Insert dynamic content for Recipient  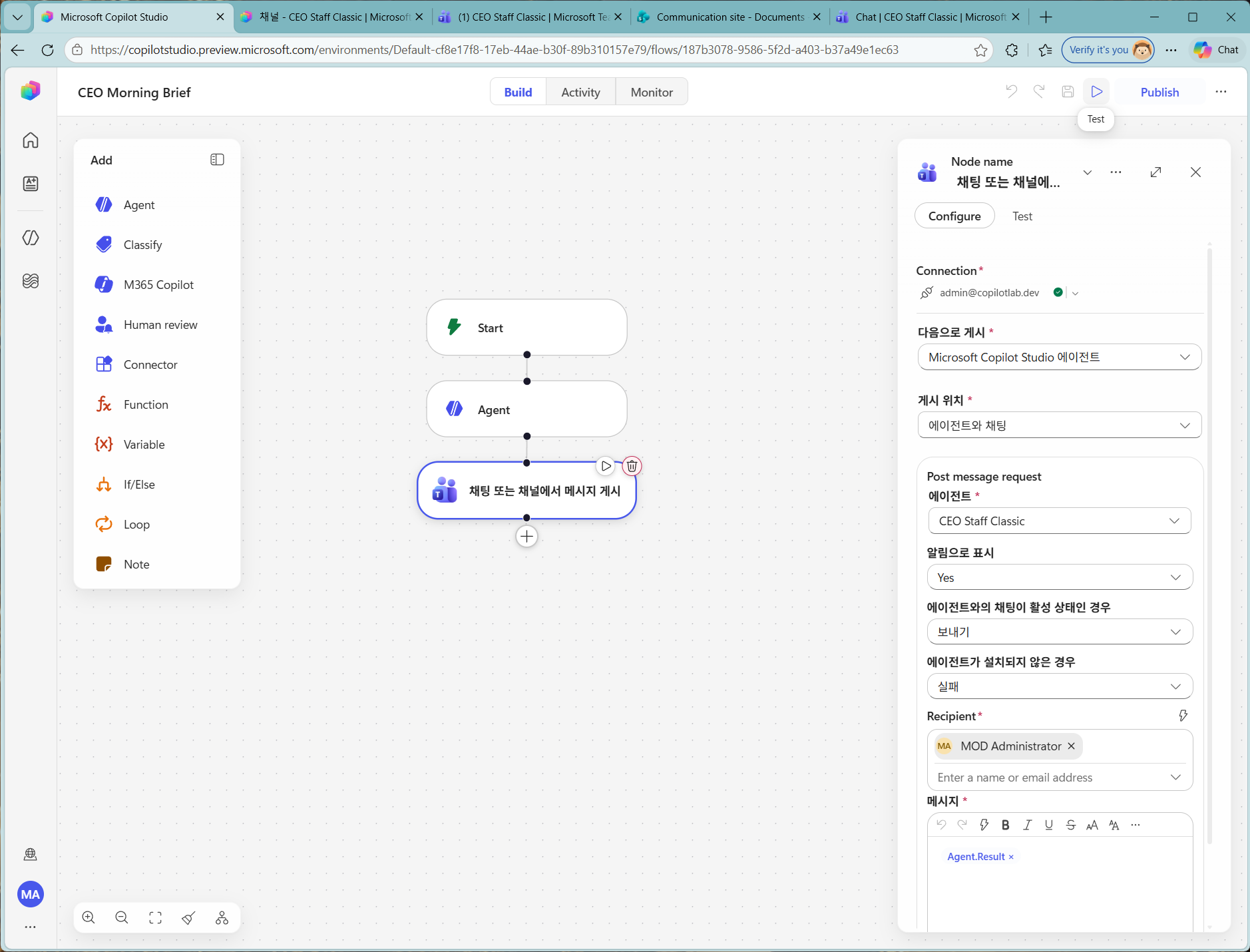1183,716
